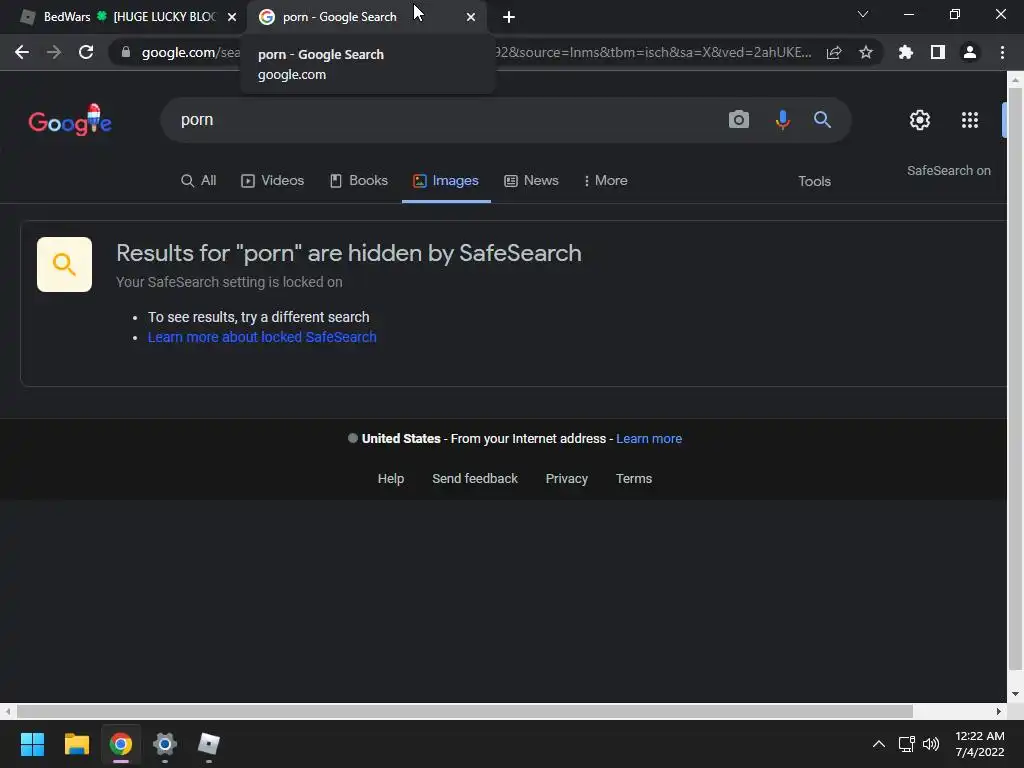Viewport: 1024px width, 768px height.
Task: Click the horizontal scrollbar right arrow
Action: click(999, 711)
